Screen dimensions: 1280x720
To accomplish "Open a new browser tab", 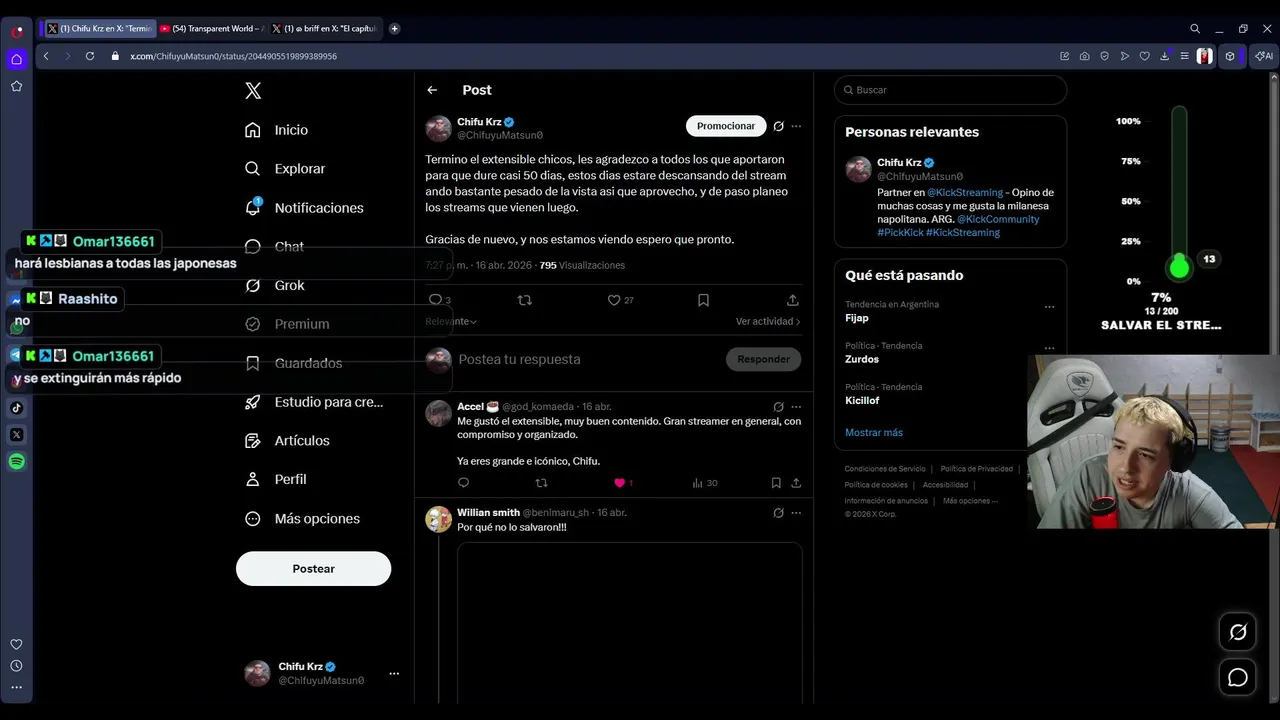I will (x=394, y=29).
